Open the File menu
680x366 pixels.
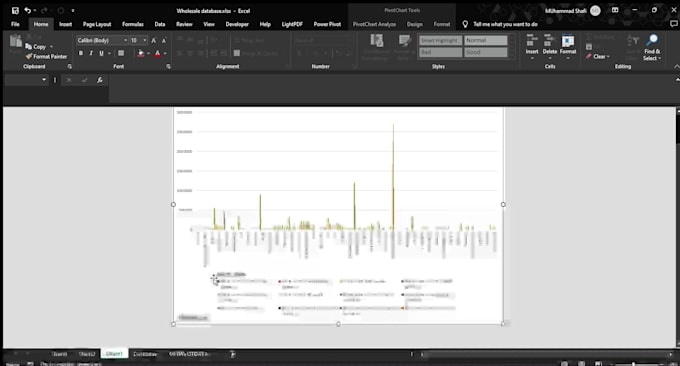[x=15, y=24]
